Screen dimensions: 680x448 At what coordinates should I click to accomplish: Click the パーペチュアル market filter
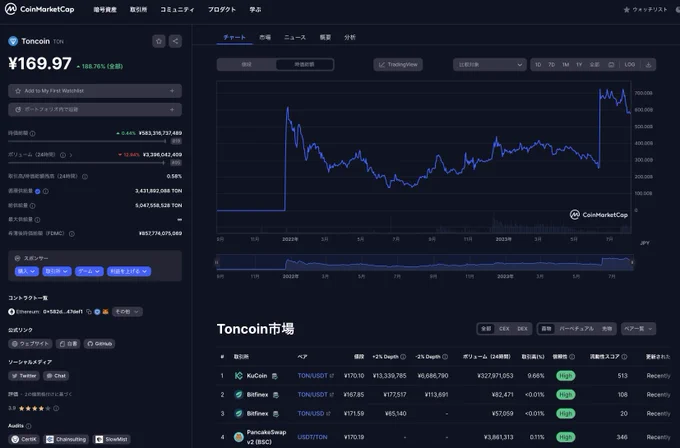click(x=576, y=329)
